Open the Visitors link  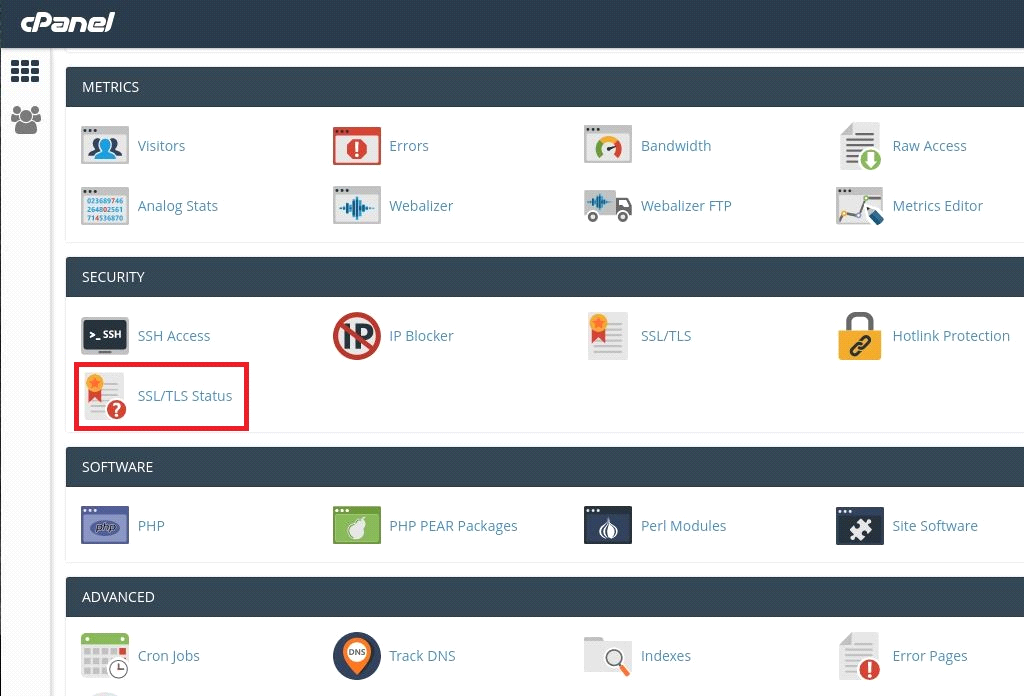161,146
